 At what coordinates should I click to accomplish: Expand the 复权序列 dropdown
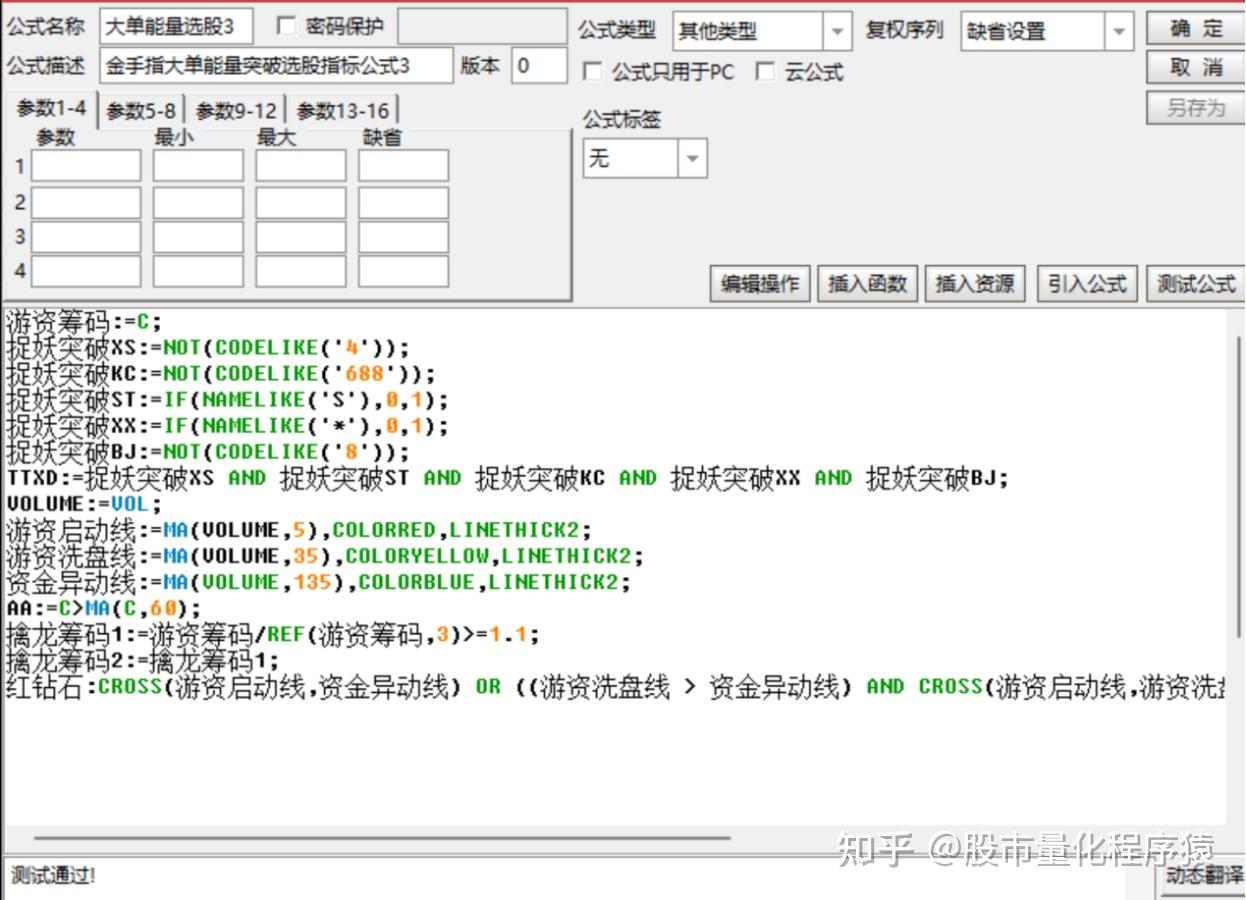[x=1119, y=31]
